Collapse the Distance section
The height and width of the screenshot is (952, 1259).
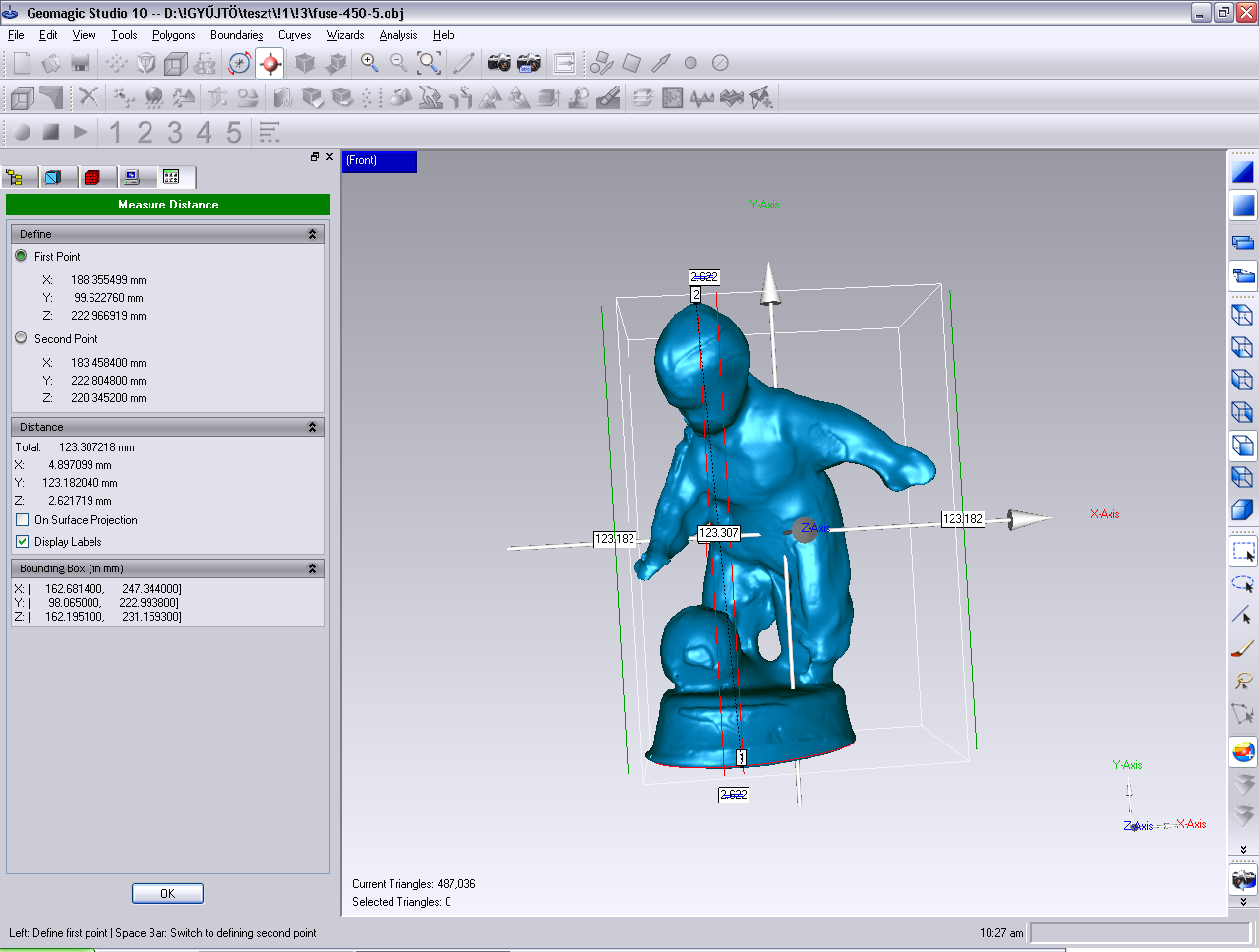[x=312, y=427]
